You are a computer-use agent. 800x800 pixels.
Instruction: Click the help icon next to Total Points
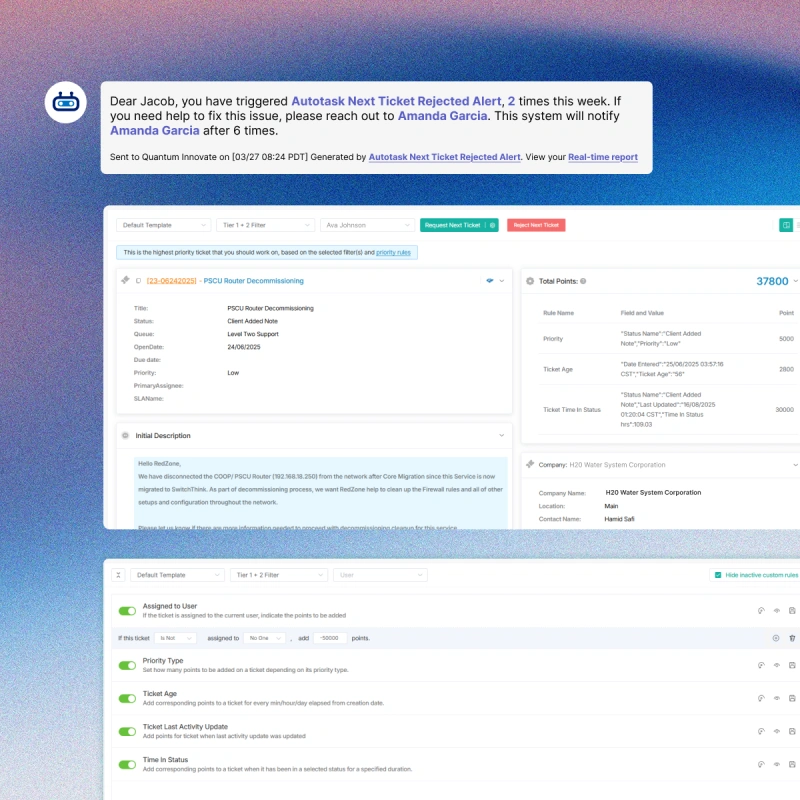pyautogui.click(x=583, y=282)
